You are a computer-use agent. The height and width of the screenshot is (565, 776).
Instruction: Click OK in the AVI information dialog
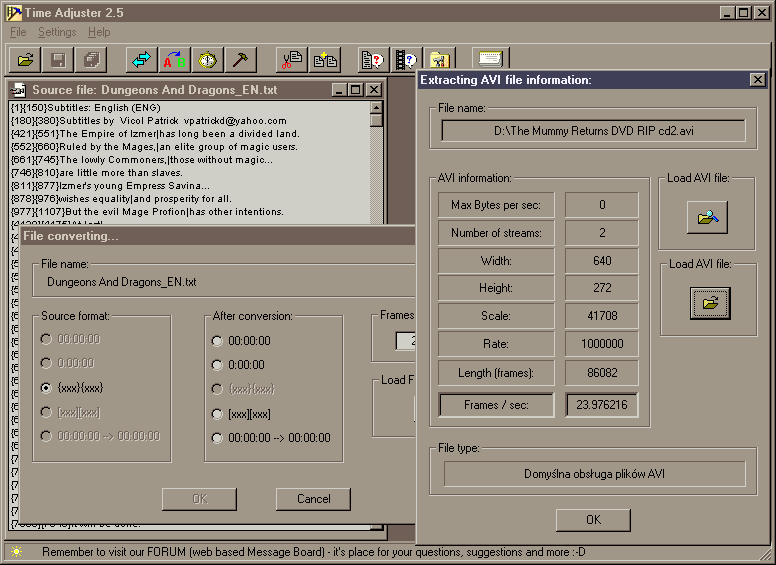(593, 520)
